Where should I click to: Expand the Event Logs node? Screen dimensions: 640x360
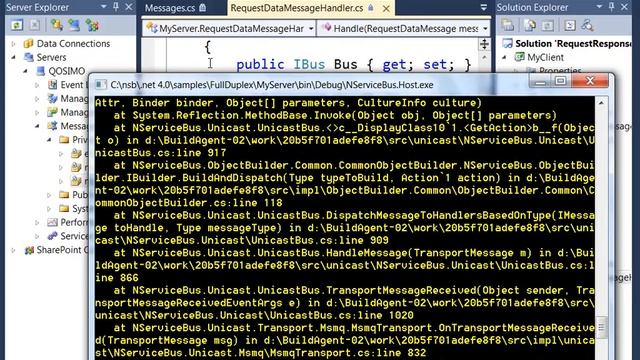point(37,85)
